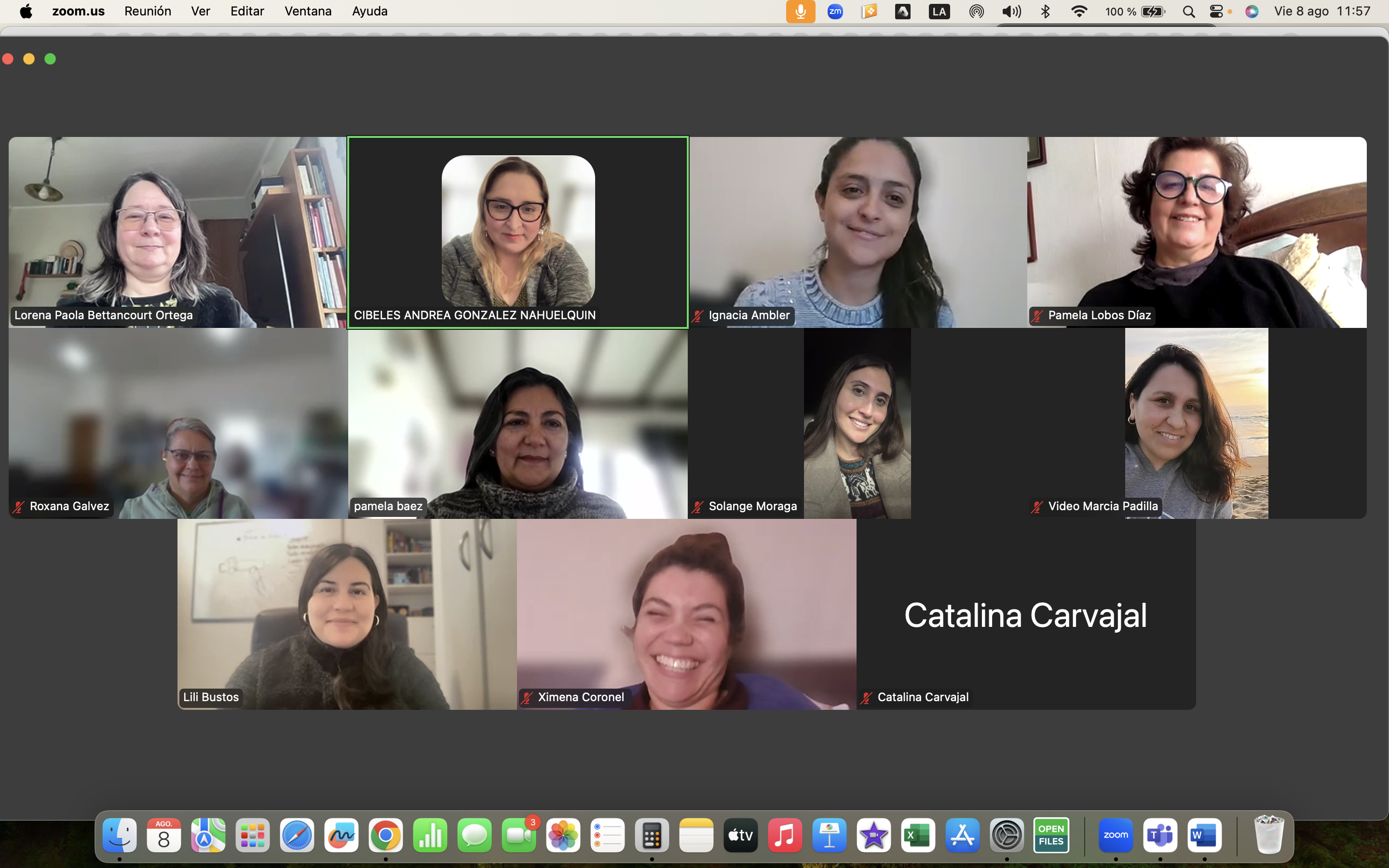Screen dimensions: 1389x868
Task: Expand the battery status menu
Action: pos(1152,12)
